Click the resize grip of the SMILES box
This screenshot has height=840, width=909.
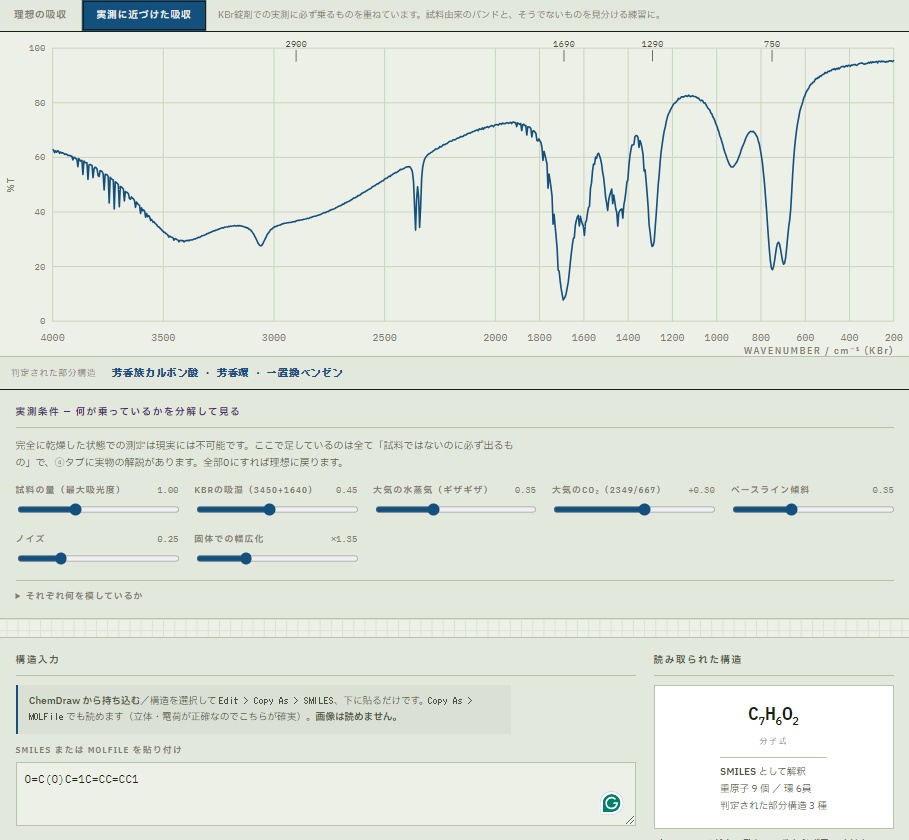point(630,820)
